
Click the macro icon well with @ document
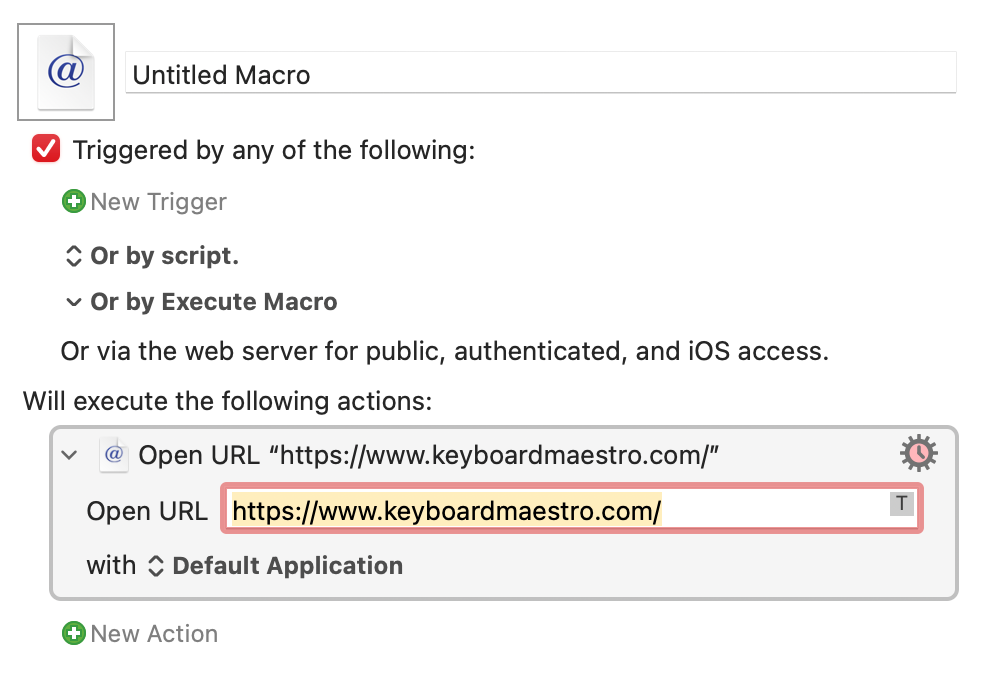click(x=66, y=72)
